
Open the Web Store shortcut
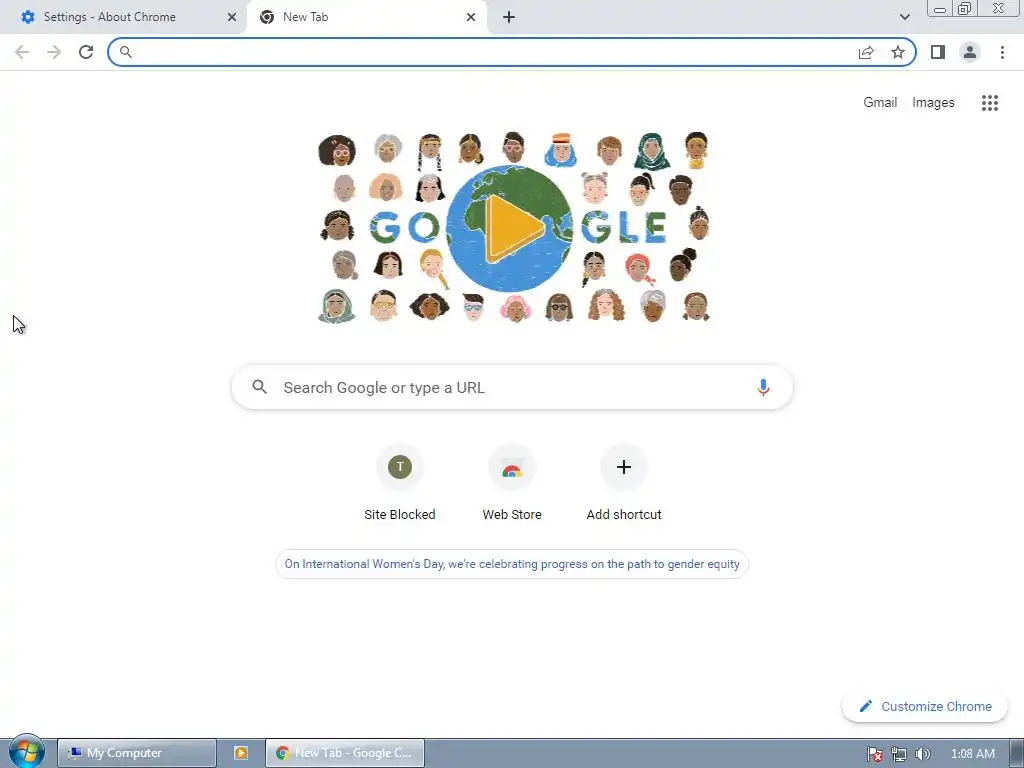(512, 483)
